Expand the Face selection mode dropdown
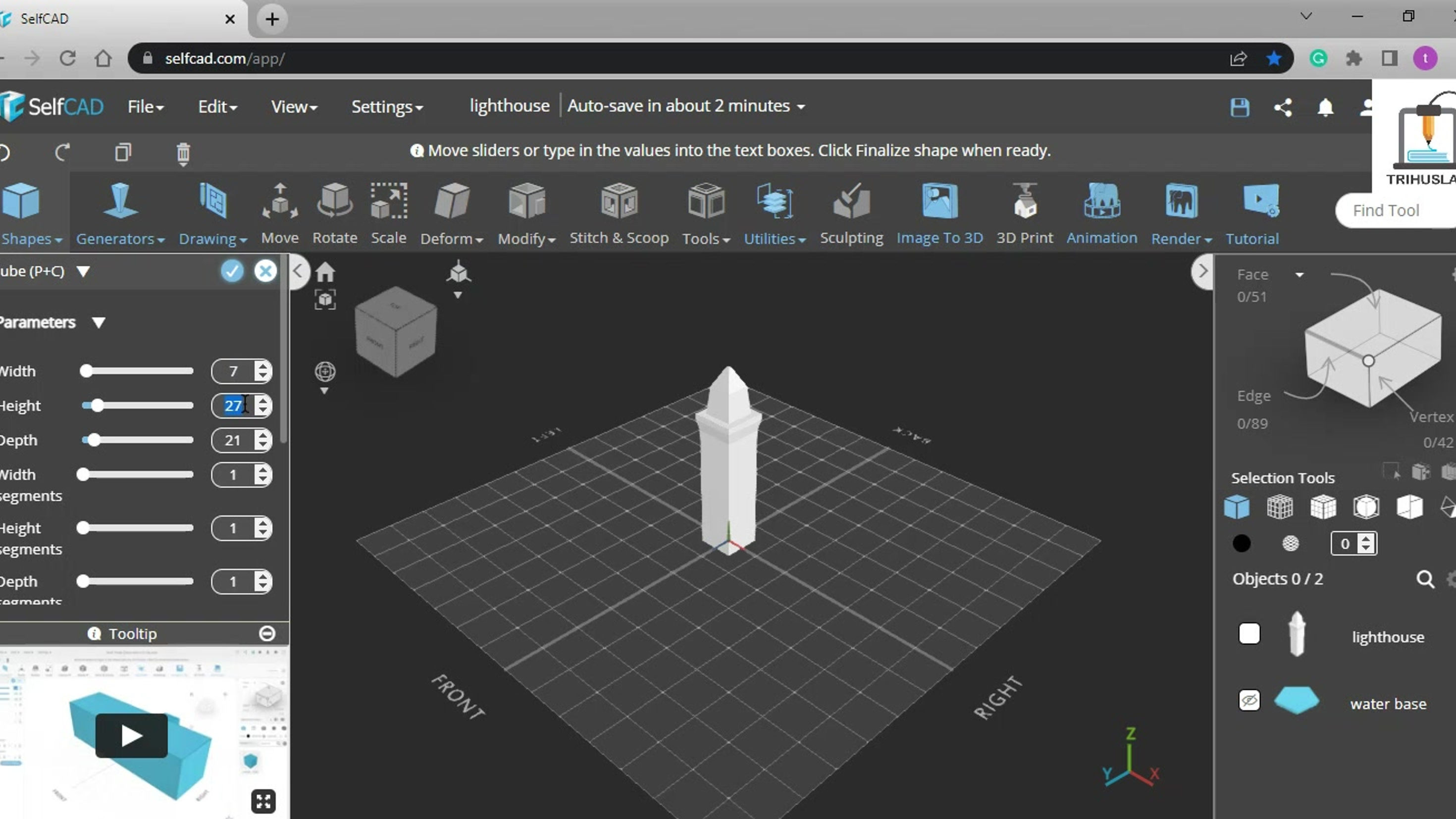The image size is (1456, 819). [x=1300, y=275]
